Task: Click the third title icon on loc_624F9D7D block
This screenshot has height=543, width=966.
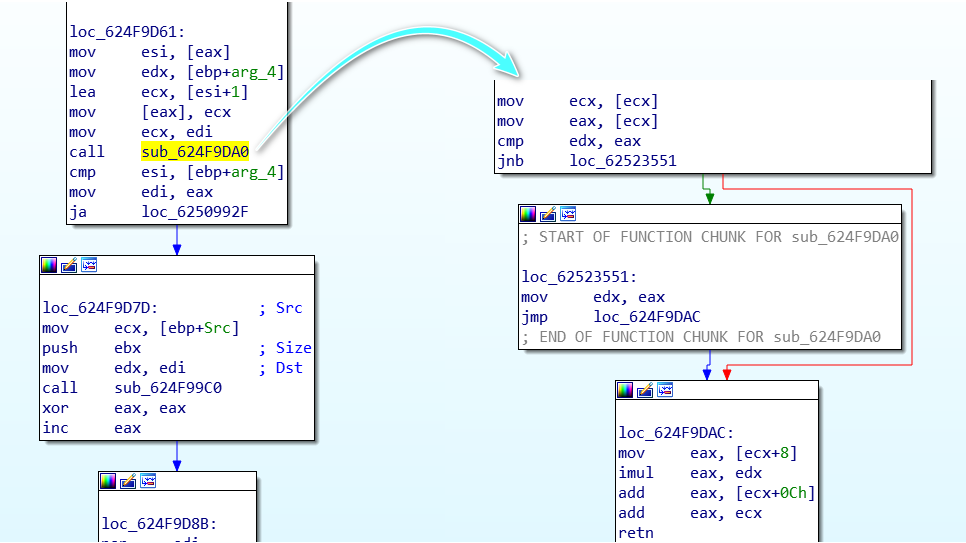Action: 89,265
